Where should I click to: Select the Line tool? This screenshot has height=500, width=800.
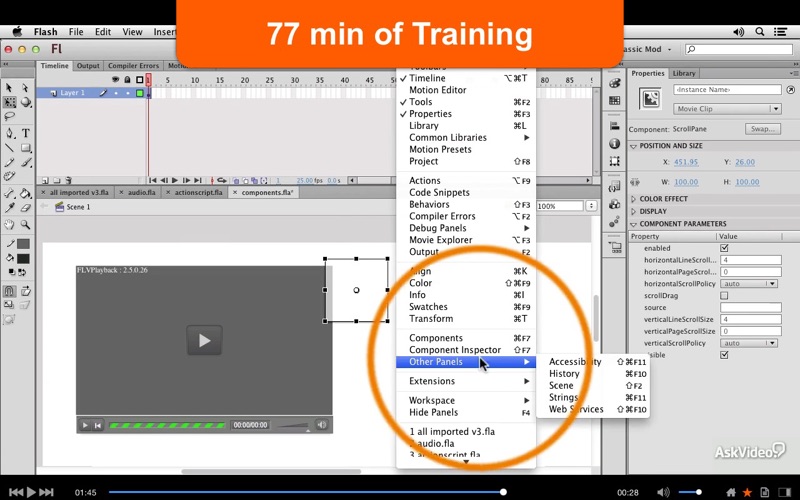coord(9,148)
